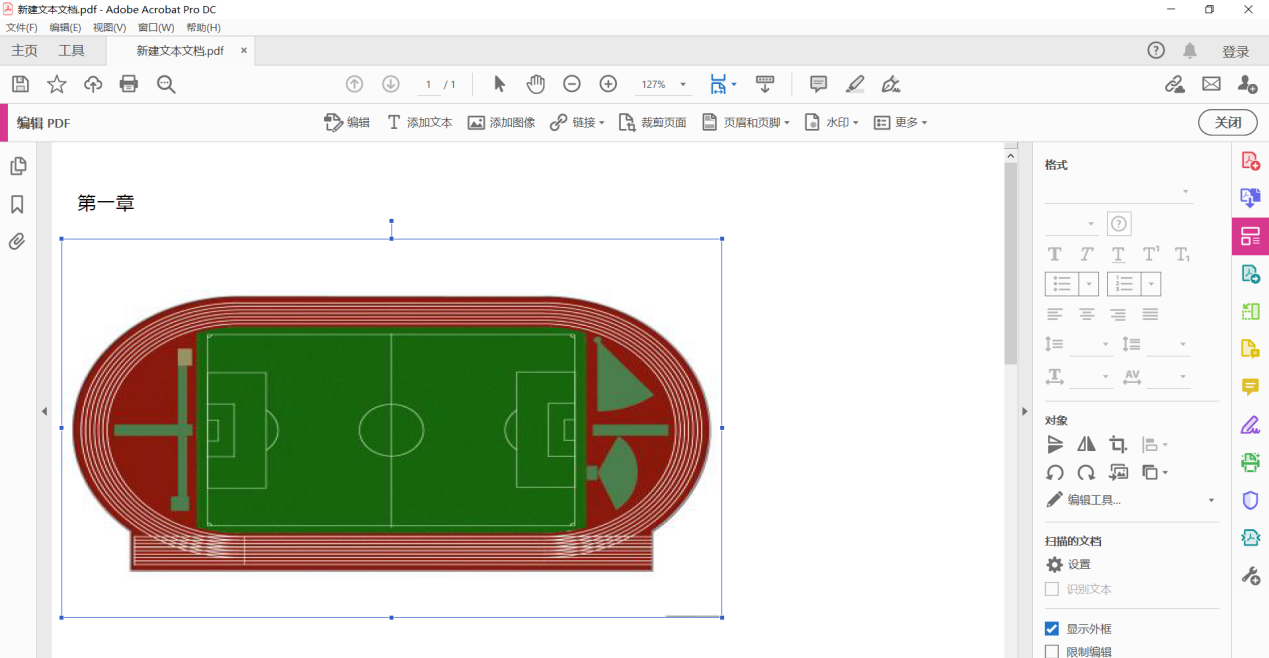The image size is (1269, 658).
Task: Choose the Hand pan tool
Action: (x=536, y=84)
